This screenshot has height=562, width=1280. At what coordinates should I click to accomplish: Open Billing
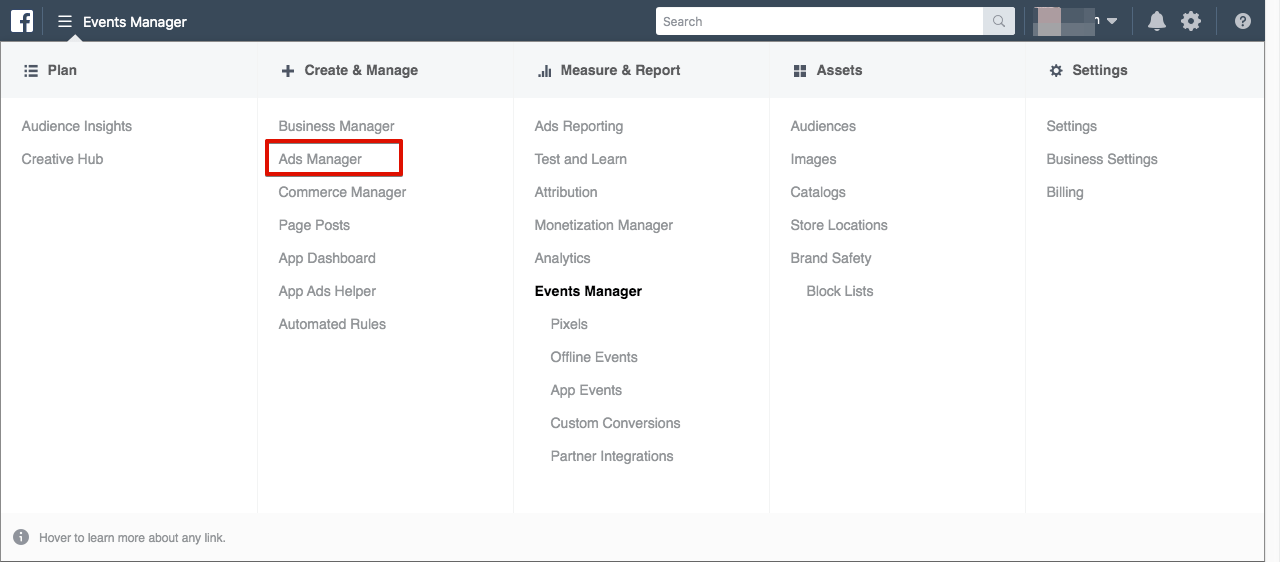(x=1065, y=192)
